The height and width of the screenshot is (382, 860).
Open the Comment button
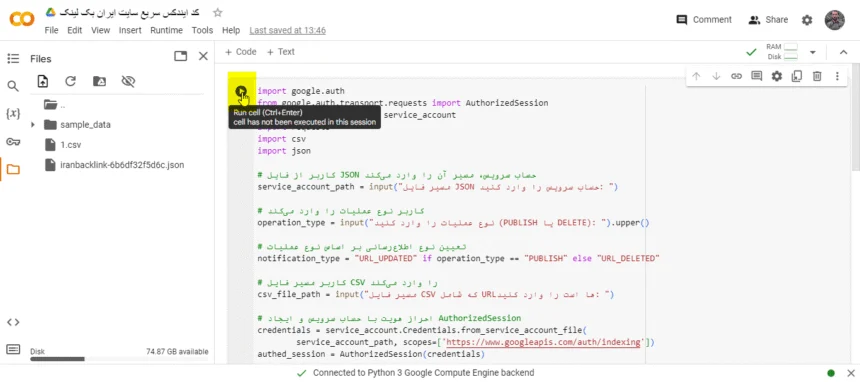tap(704, 20)
